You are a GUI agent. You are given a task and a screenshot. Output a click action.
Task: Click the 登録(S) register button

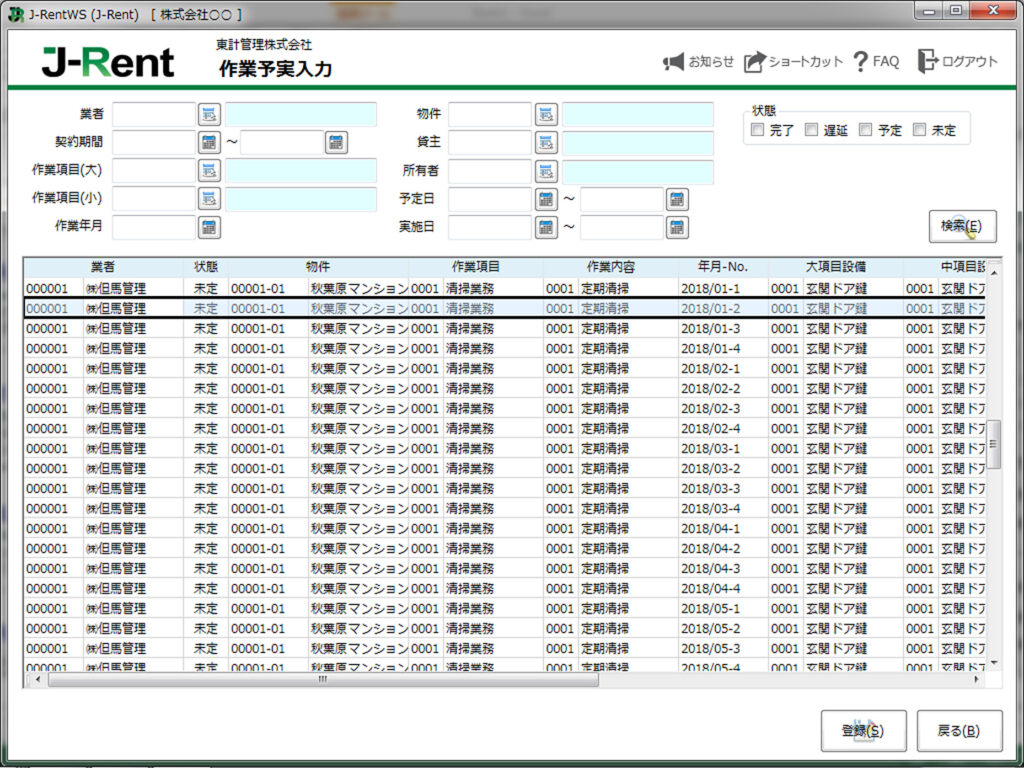click(x=863, y=731)
